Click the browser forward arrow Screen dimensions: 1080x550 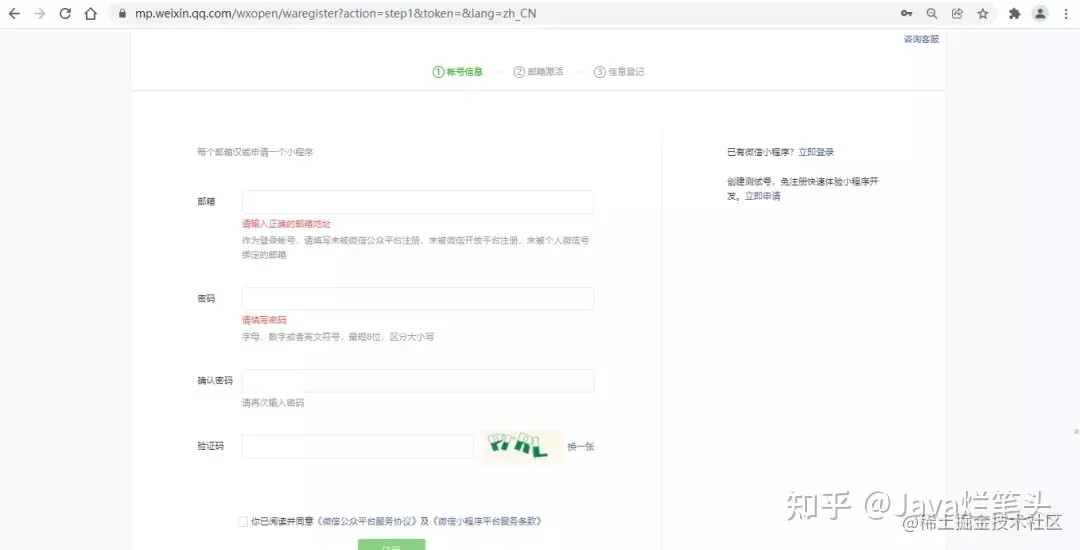[39, 14]
